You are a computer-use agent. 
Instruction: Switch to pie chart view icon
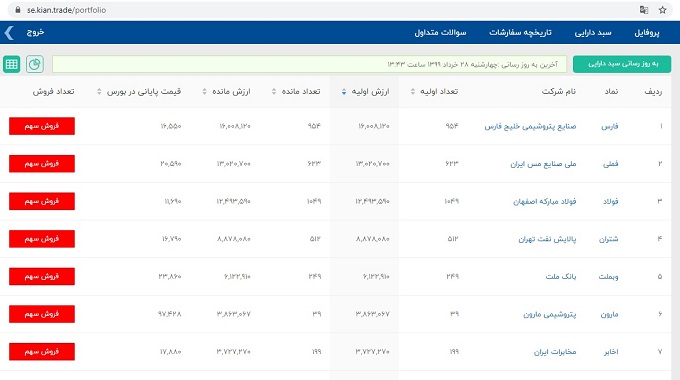click(35, 64)
